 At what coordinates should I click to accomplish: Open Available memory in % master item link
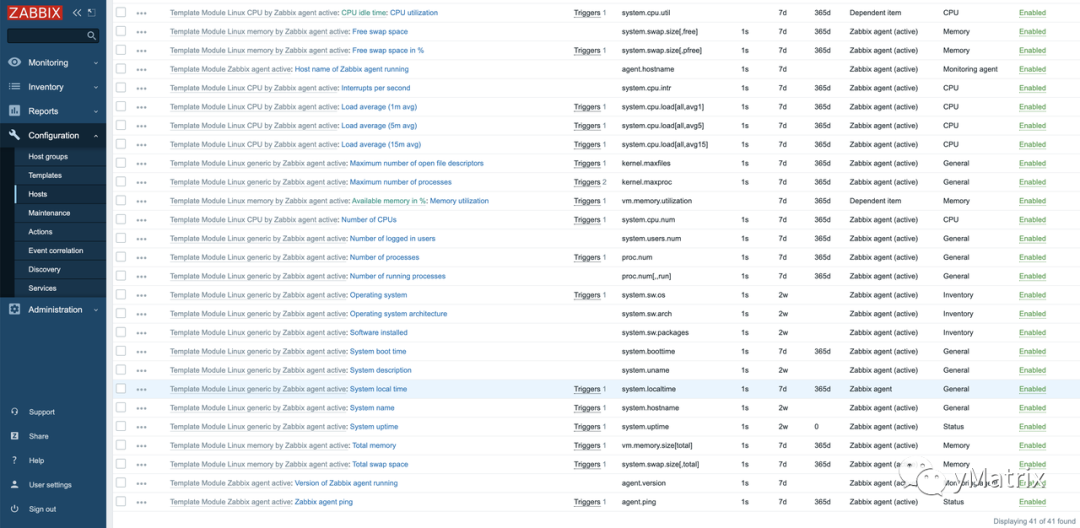coord(388,201)
